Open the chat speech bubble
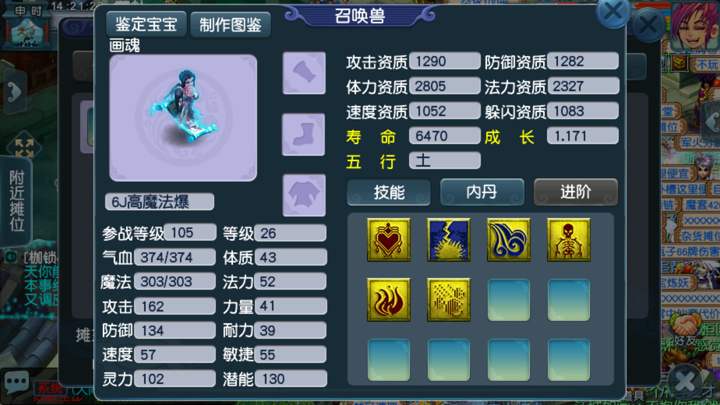Screen dimensions: 720x405 coord(17,382)
